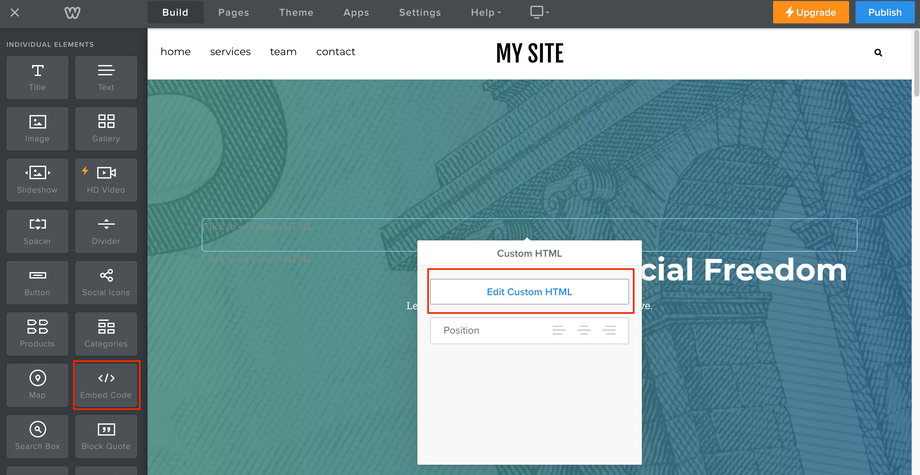This screenshot has height=475, width=920.
Task: Switch to the Build tab
Action: pos(175,12)
